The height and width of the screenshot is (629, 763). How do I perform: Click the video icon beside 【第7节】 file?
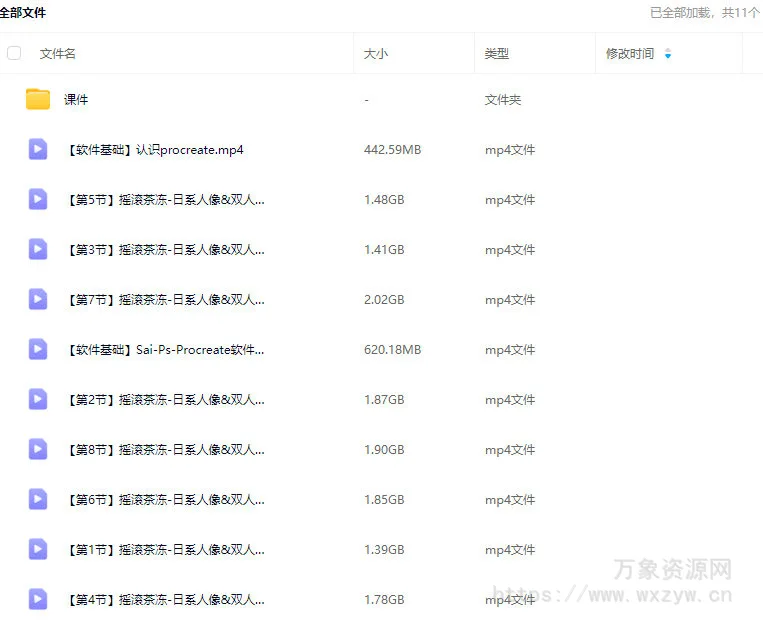[x=38, y=299]
